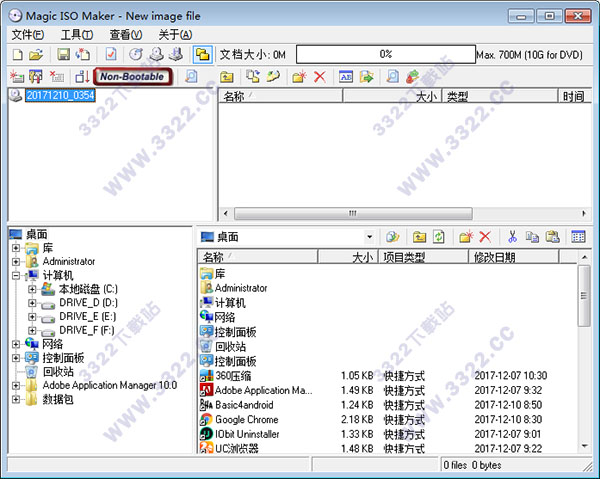Click the paste icon in local toolbar

pos(553,237)
